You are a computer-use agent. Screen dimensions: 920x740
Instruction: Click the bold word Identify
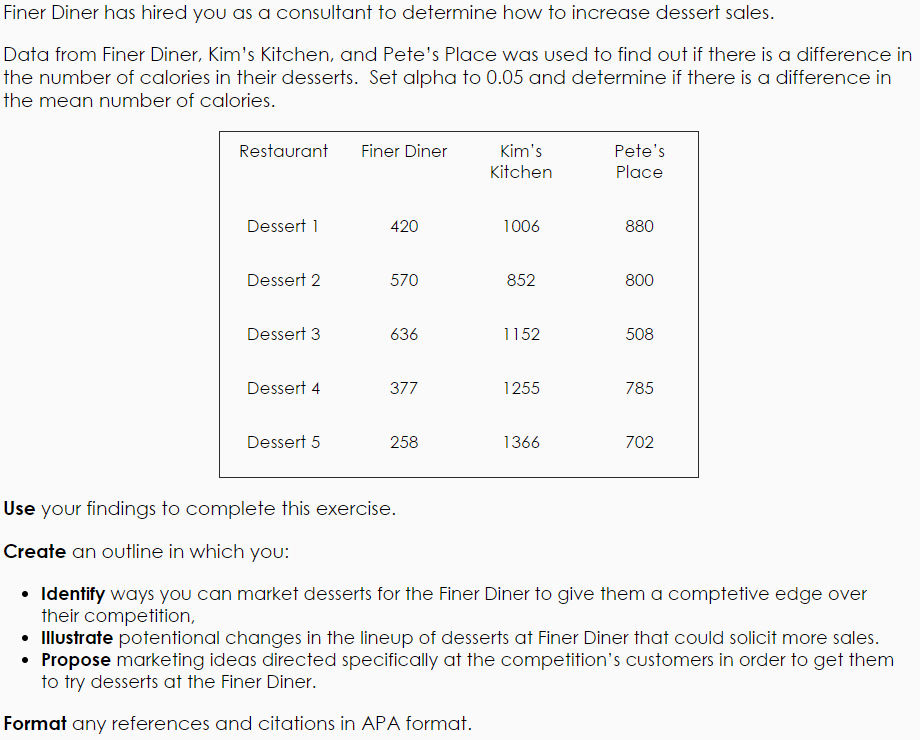point(73,594)
